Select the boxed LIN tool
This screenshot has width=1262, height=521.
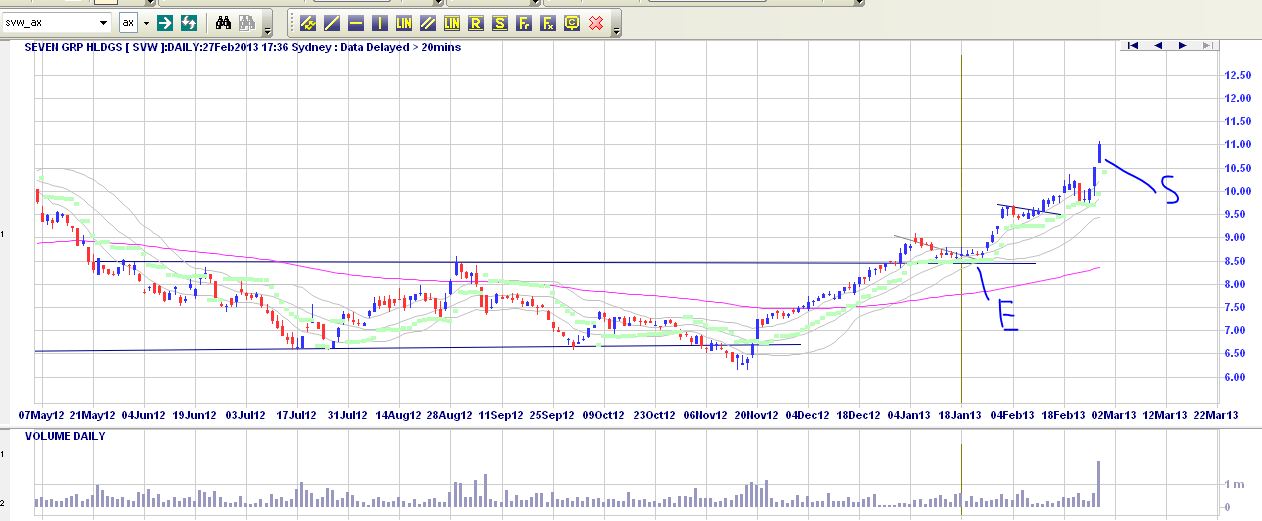coord(452,22)
